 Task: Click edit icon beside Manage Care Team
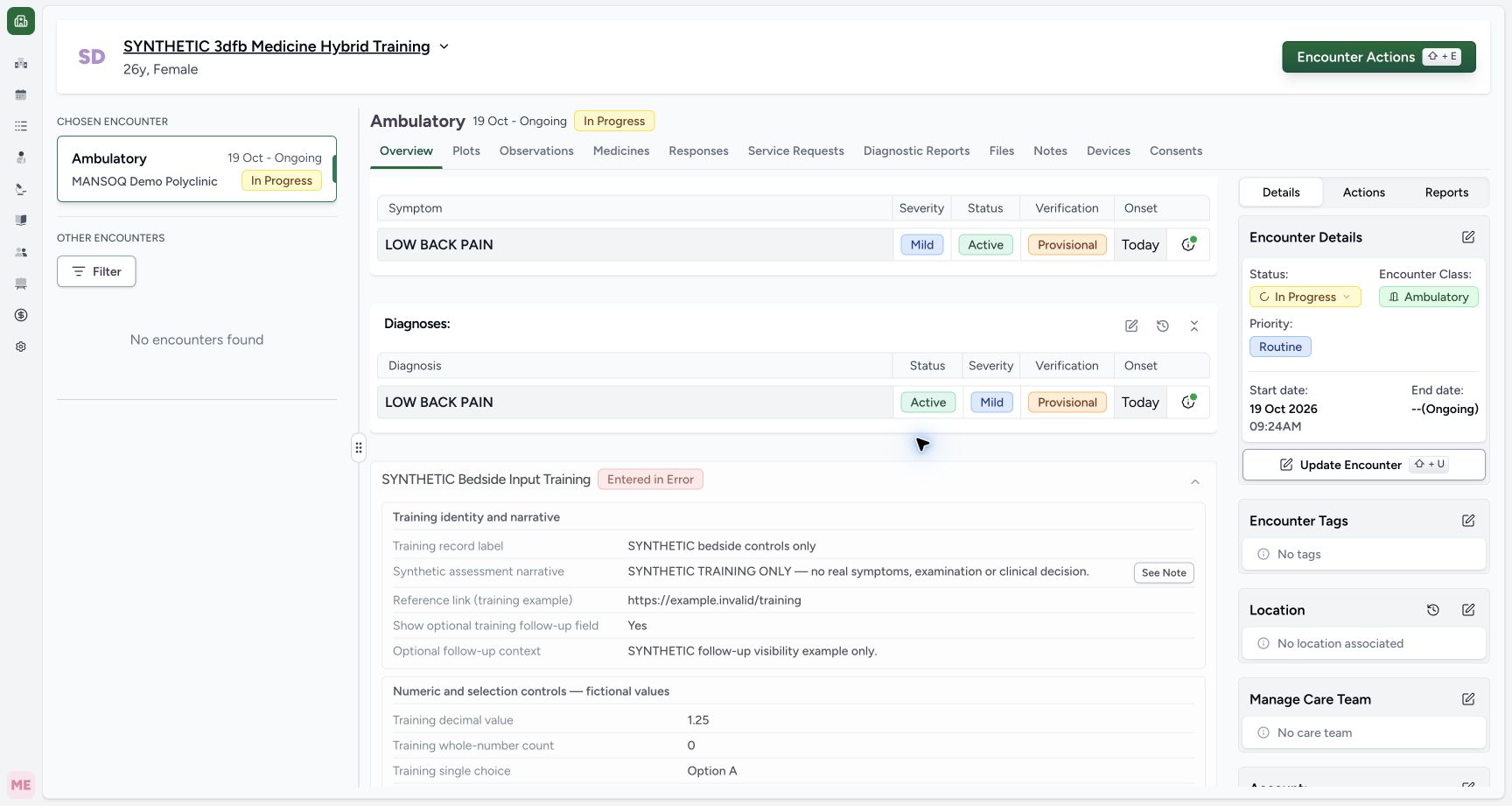tap(1468, 699)
